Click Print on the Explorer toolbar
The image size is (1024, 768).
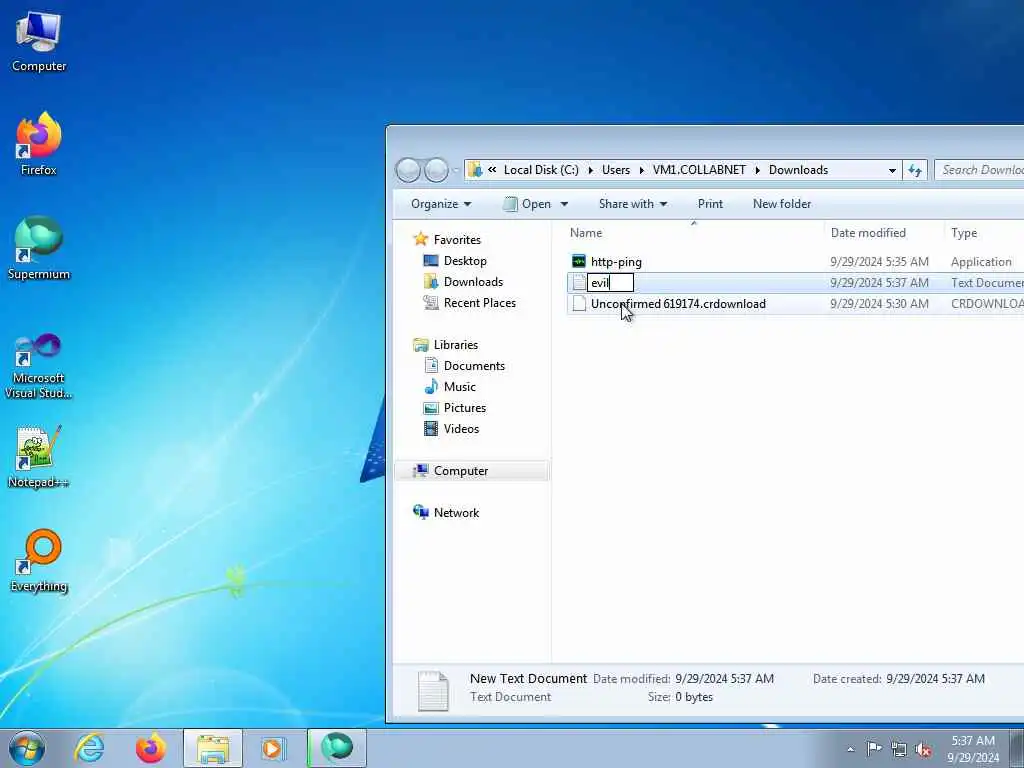click(x=710, y=204)
